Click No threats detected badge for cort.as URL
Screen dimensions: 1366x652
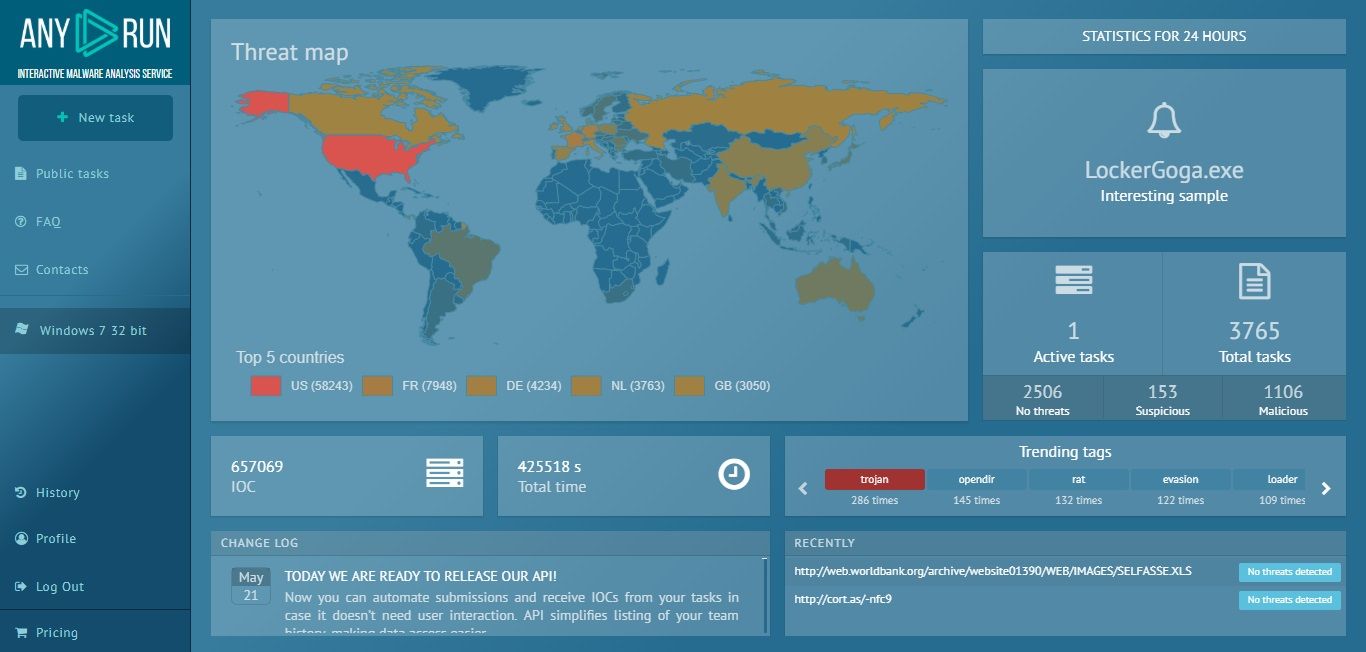click(1290, 600)
